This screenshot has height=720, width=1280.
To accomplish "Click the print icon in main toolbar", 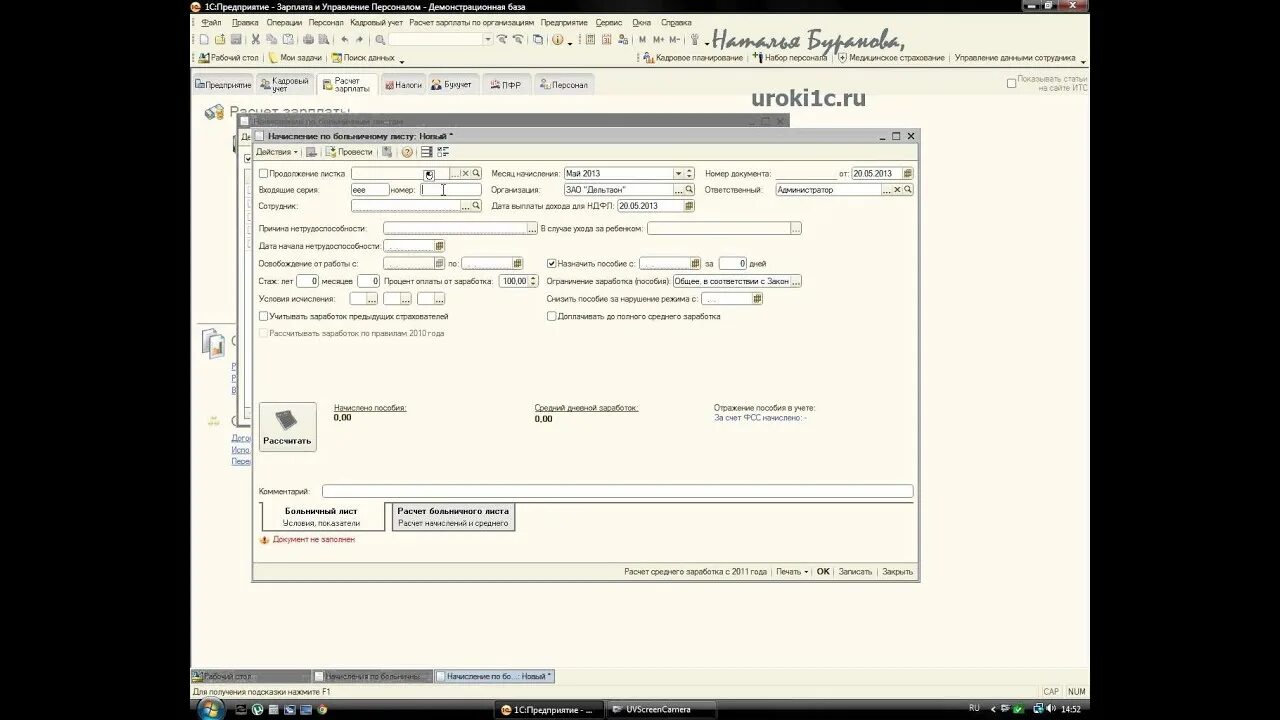I will click(308, 40).
